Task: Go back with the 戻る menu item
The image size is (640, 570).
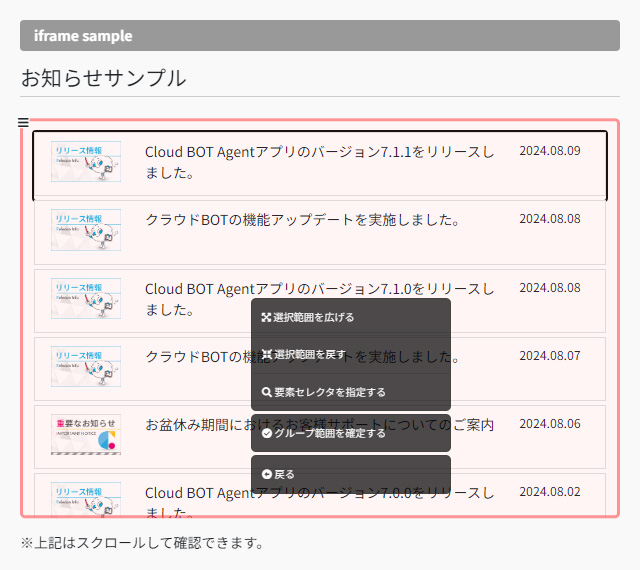Action: coord(351,474)
